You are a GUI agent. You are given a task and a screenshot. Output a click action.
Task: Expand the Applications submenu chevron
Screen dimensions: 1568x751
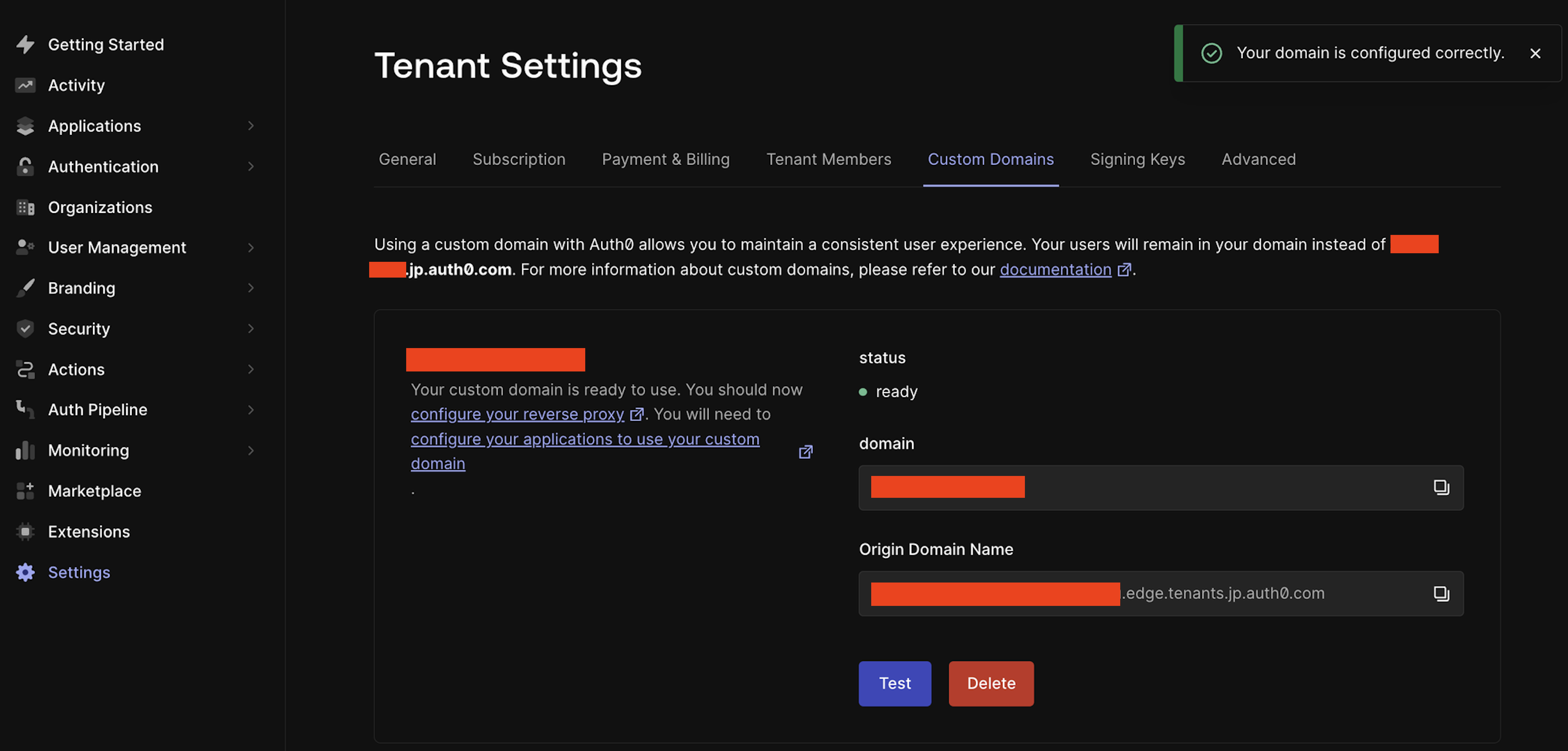[250, 125]
